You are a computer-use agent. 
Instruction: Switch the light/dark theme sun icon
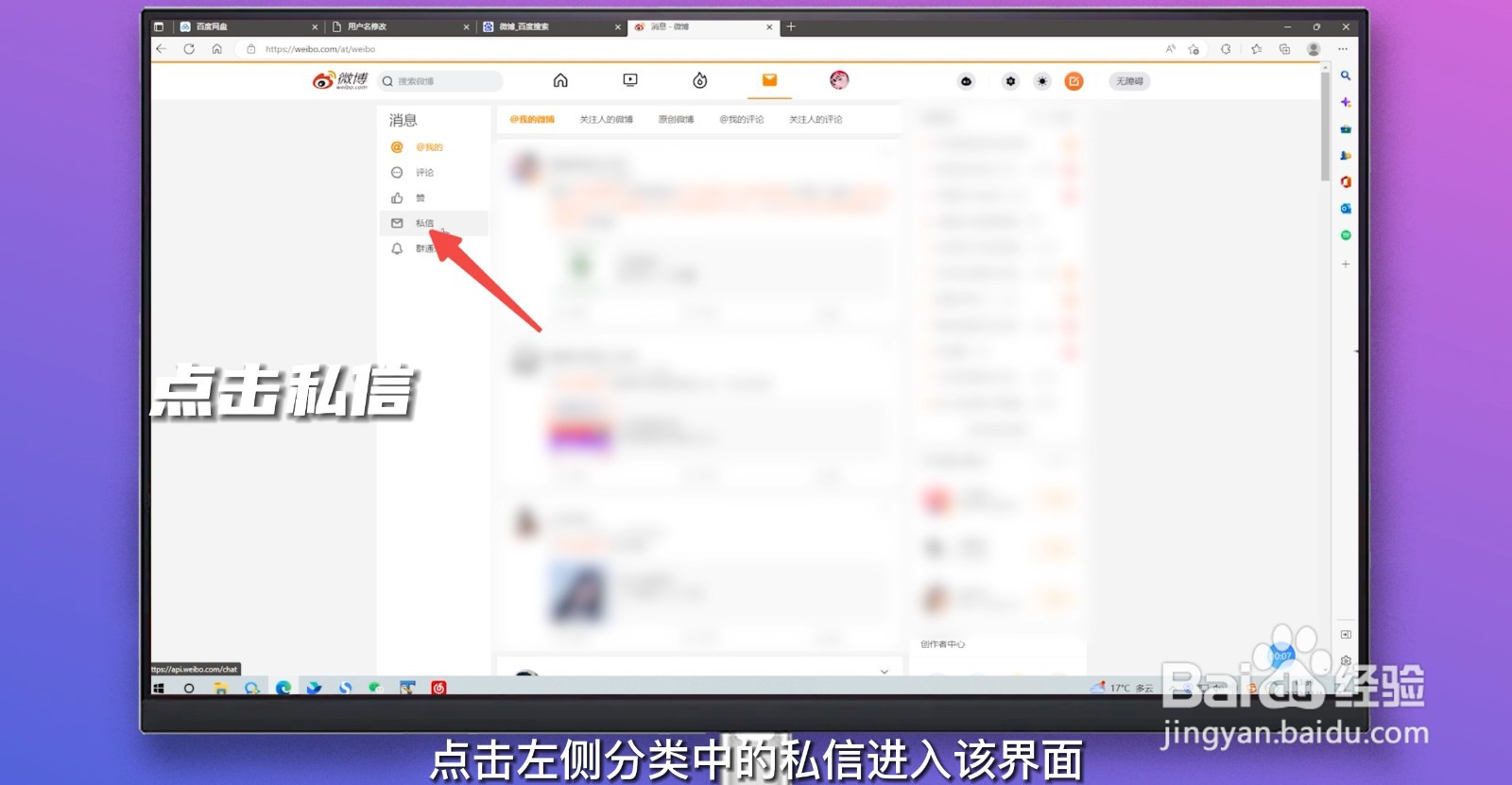(x=1042, y=81)
